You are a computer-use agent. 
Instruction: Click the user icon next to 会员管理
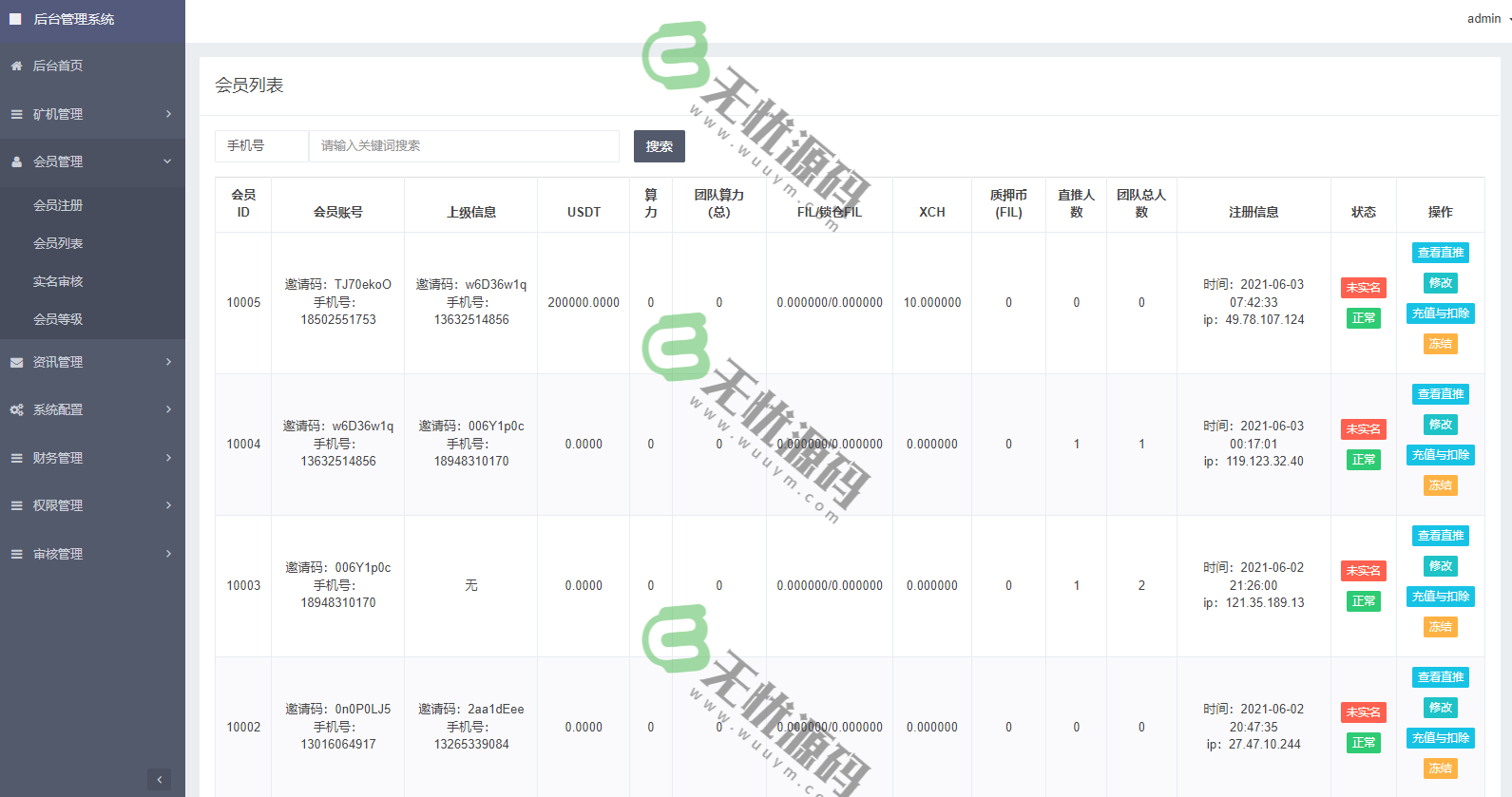[x=16, y=161]
